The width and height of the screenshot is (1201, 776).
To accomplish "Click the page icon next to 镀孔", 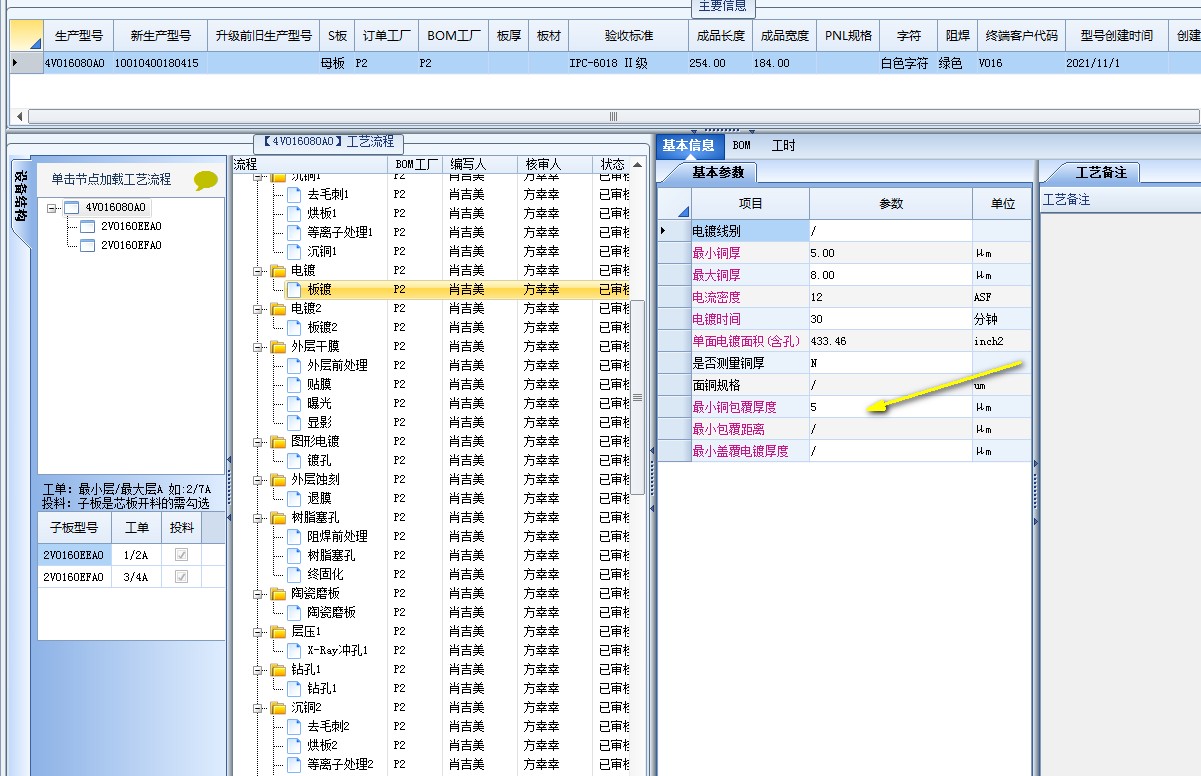I will [x=294, y=461].
